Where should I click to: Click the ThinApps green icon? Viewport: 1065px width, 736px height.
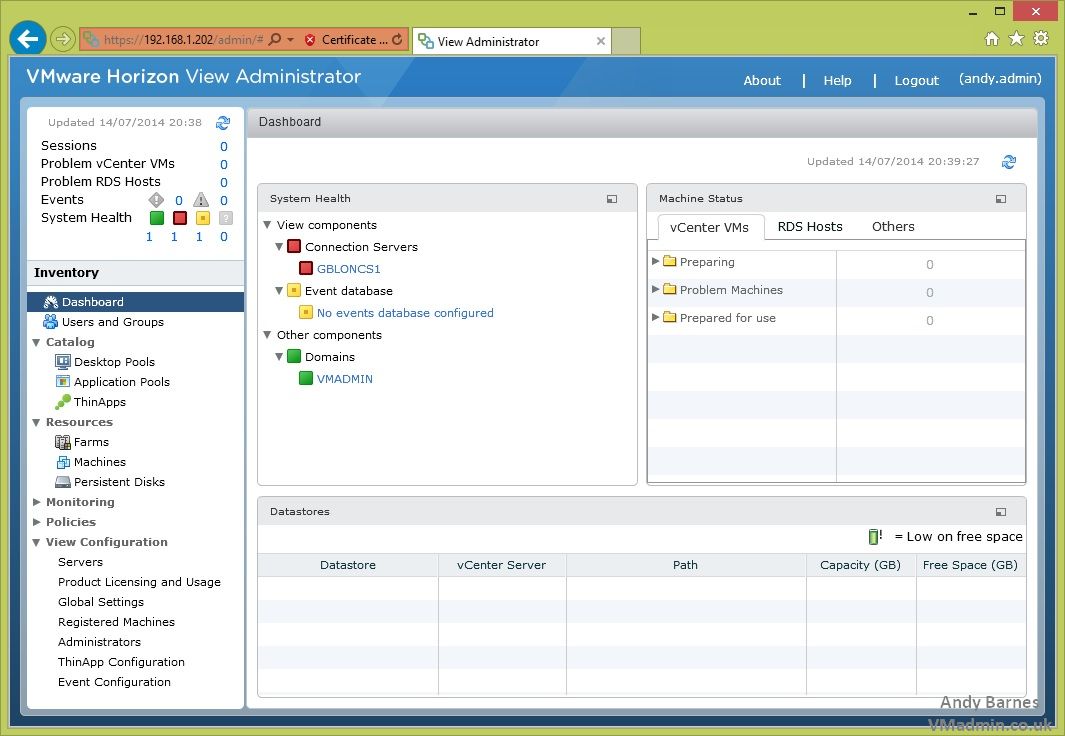pos(62,402)
